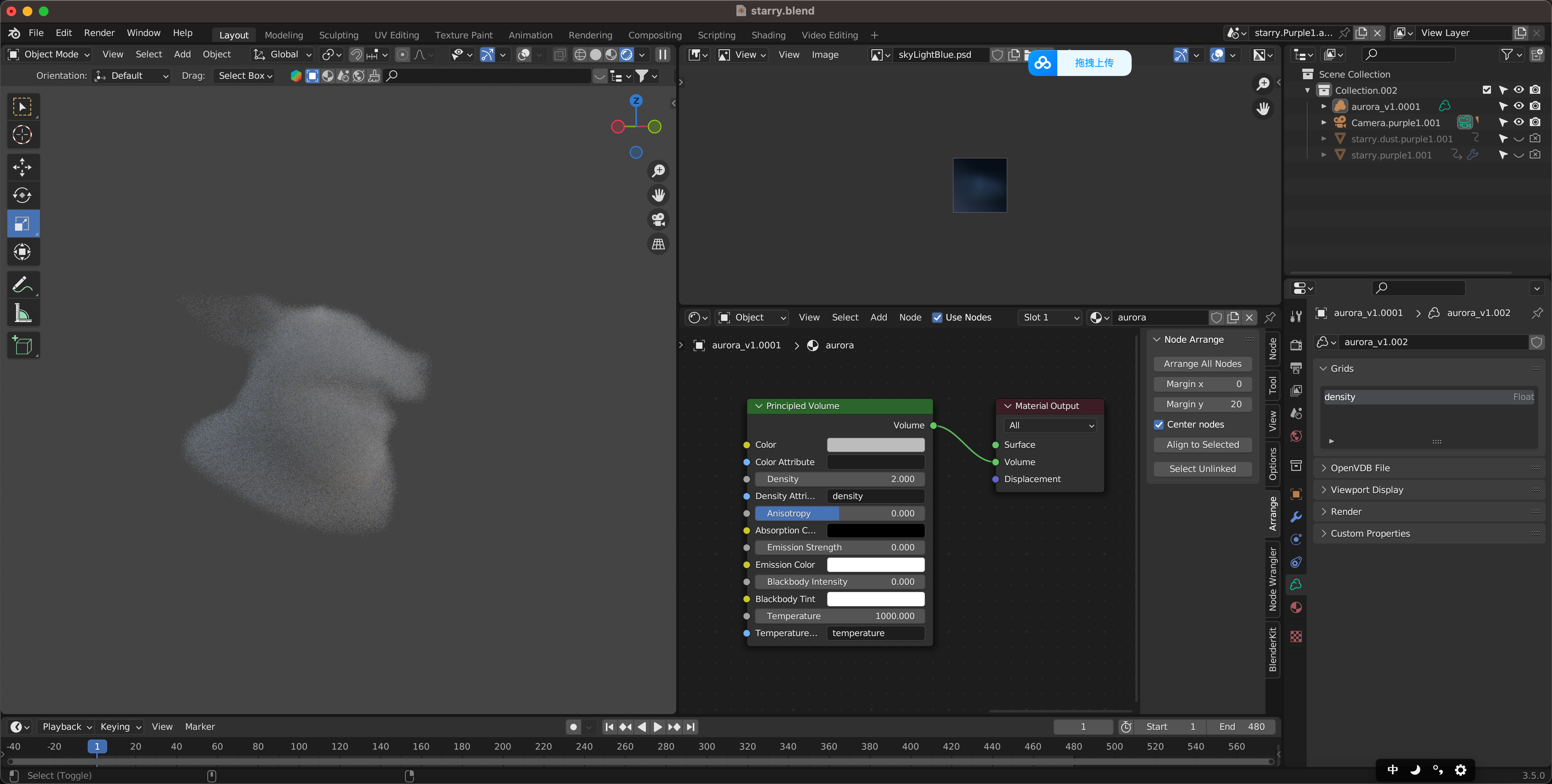Toggle Collection.002 exclude checkbox
This screenshot has width=1552, height=784.
(x=1487, y=90)
